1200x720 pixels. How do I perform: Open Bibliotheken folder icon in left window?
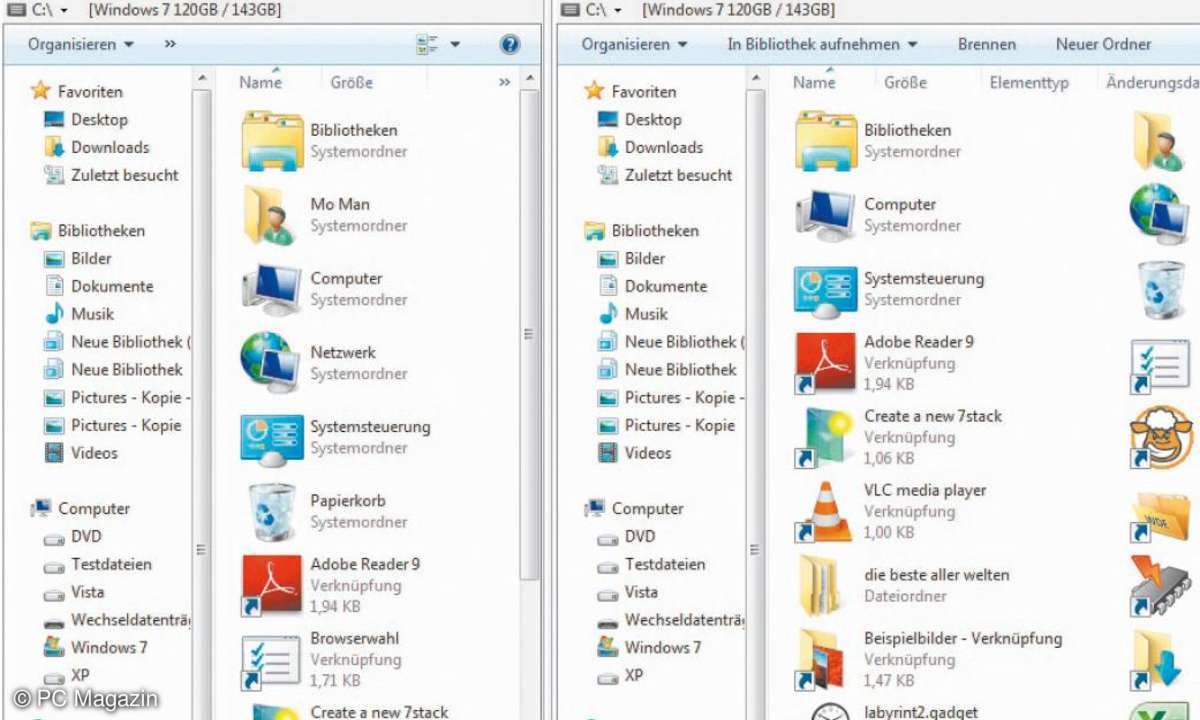[272, 141]
